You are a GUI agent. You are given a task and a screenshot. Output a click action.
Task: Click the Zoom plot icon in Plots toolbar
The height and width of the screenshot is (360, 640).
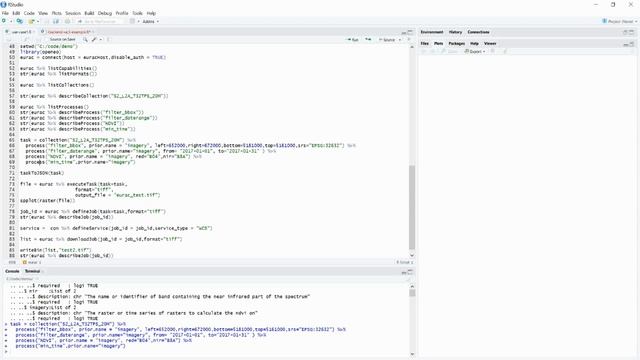(450, 51)
